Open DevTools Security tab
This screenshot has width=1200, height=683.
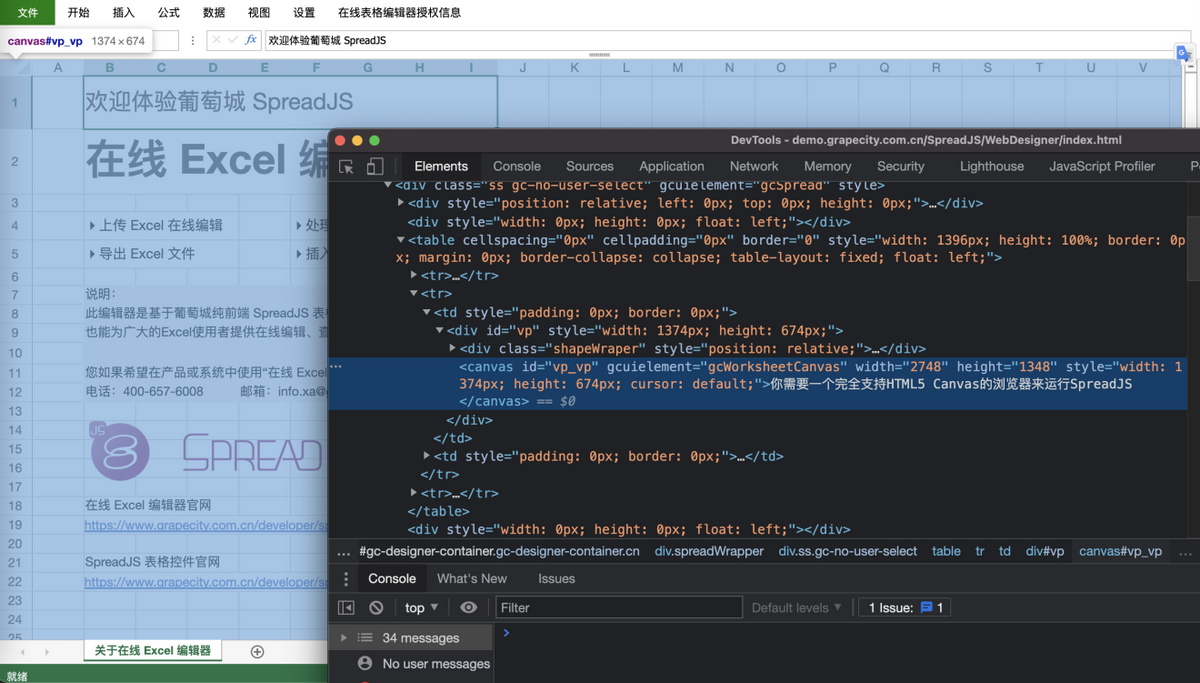click(901, 166)
